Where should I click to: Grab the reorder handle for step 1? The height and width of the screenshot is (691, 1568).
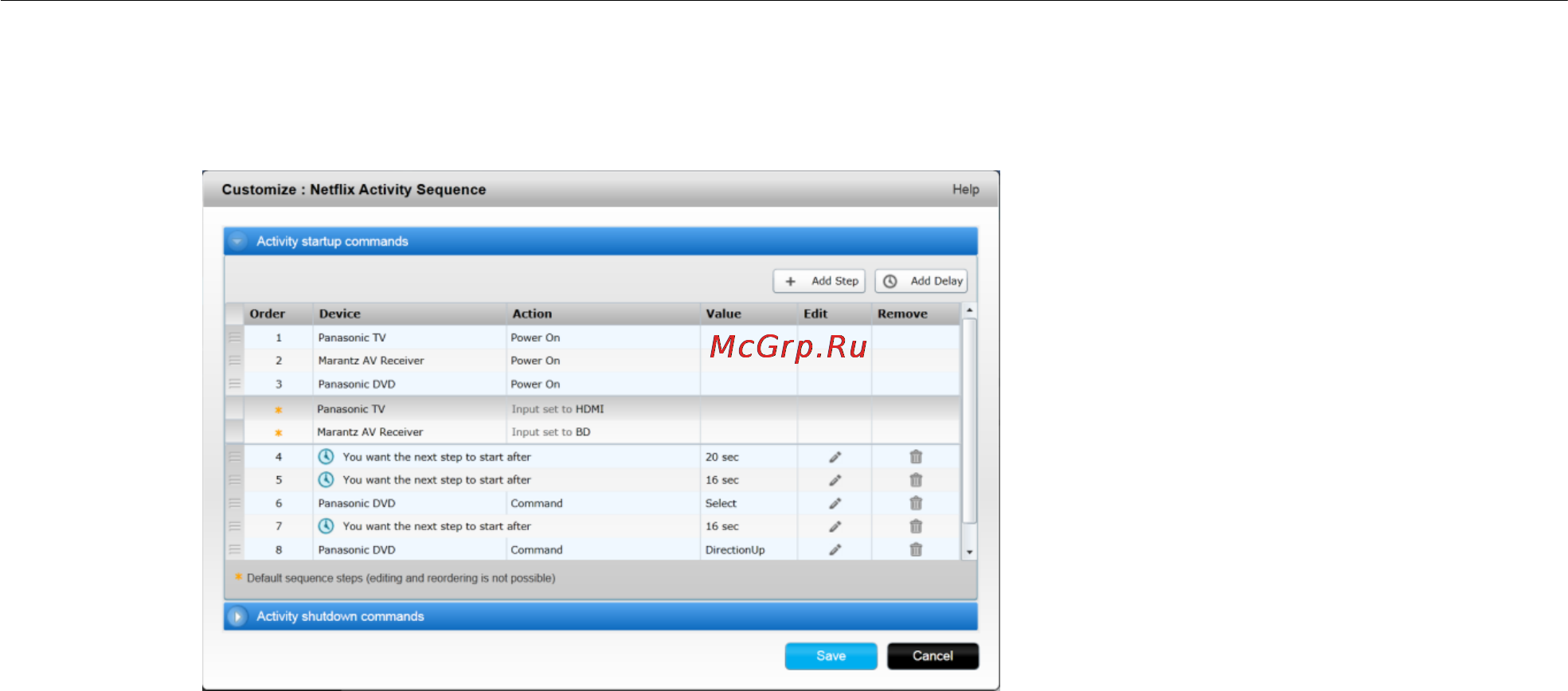point(235,338)
